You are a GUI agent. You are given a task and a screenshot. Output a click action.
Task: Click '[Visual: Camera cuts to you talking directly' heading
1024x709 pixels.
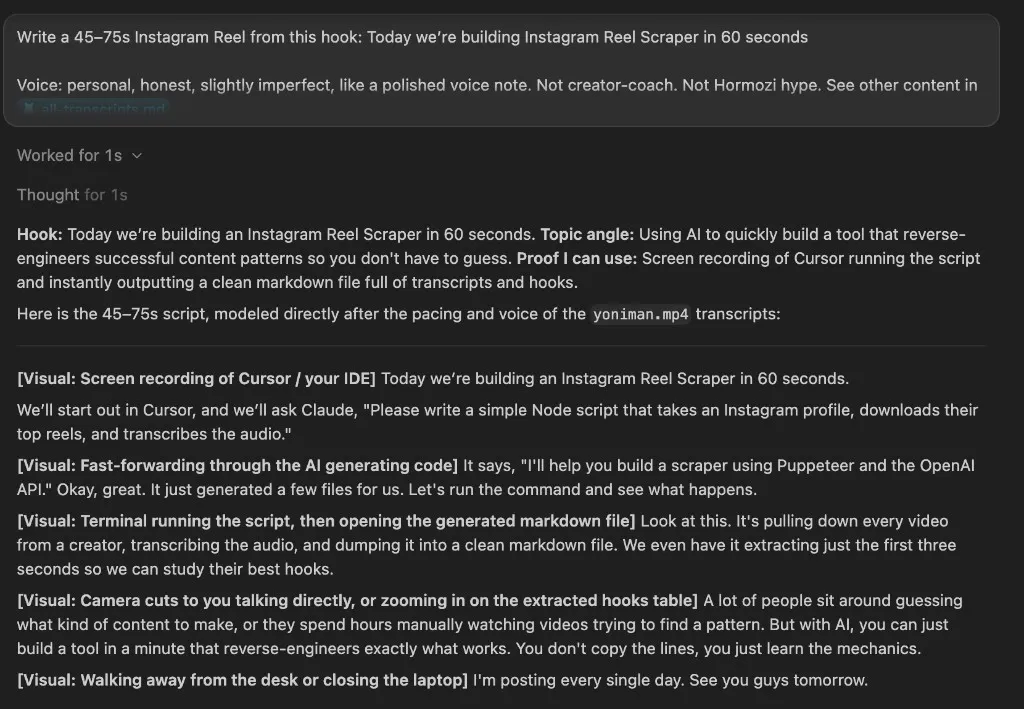click(x=357, y=601)
